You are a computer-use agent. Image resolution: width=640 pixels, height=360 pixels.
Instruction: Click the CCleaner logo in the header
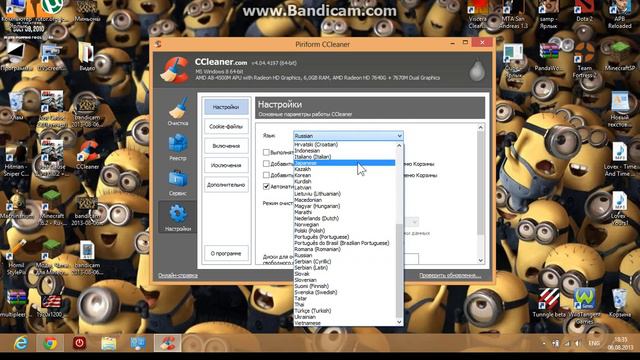click(x=174, y=70)
